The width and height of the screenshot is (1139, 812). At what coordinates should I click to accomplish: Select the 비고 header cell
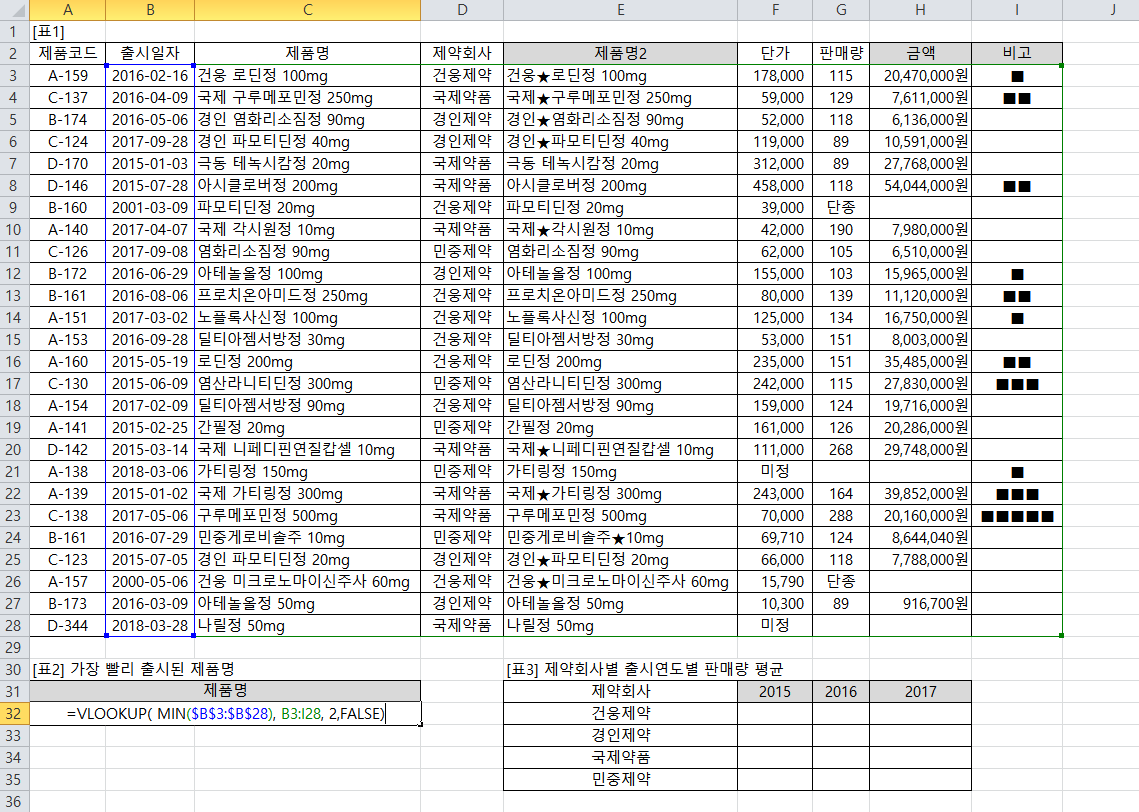pyautogui.click(x=1016, y=53)
